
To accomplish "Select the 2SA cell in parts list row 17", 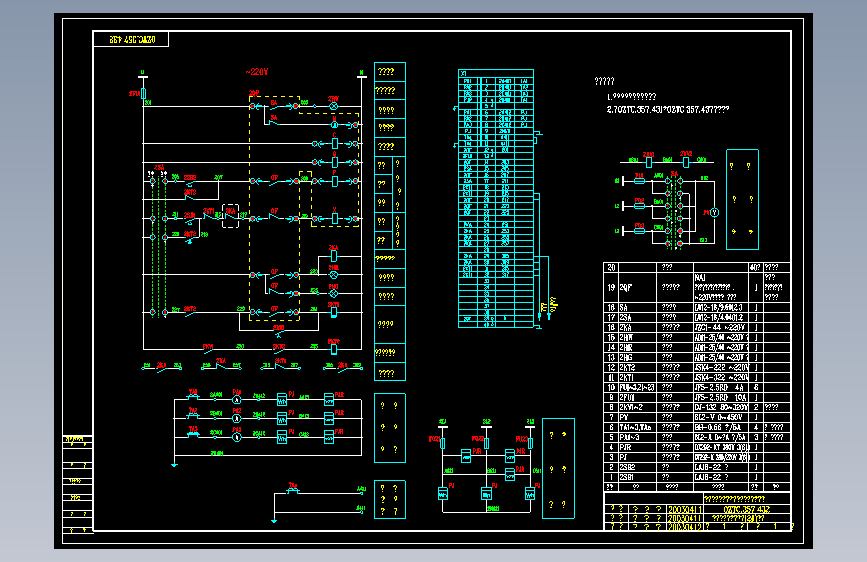I will (x=636, y=318).
